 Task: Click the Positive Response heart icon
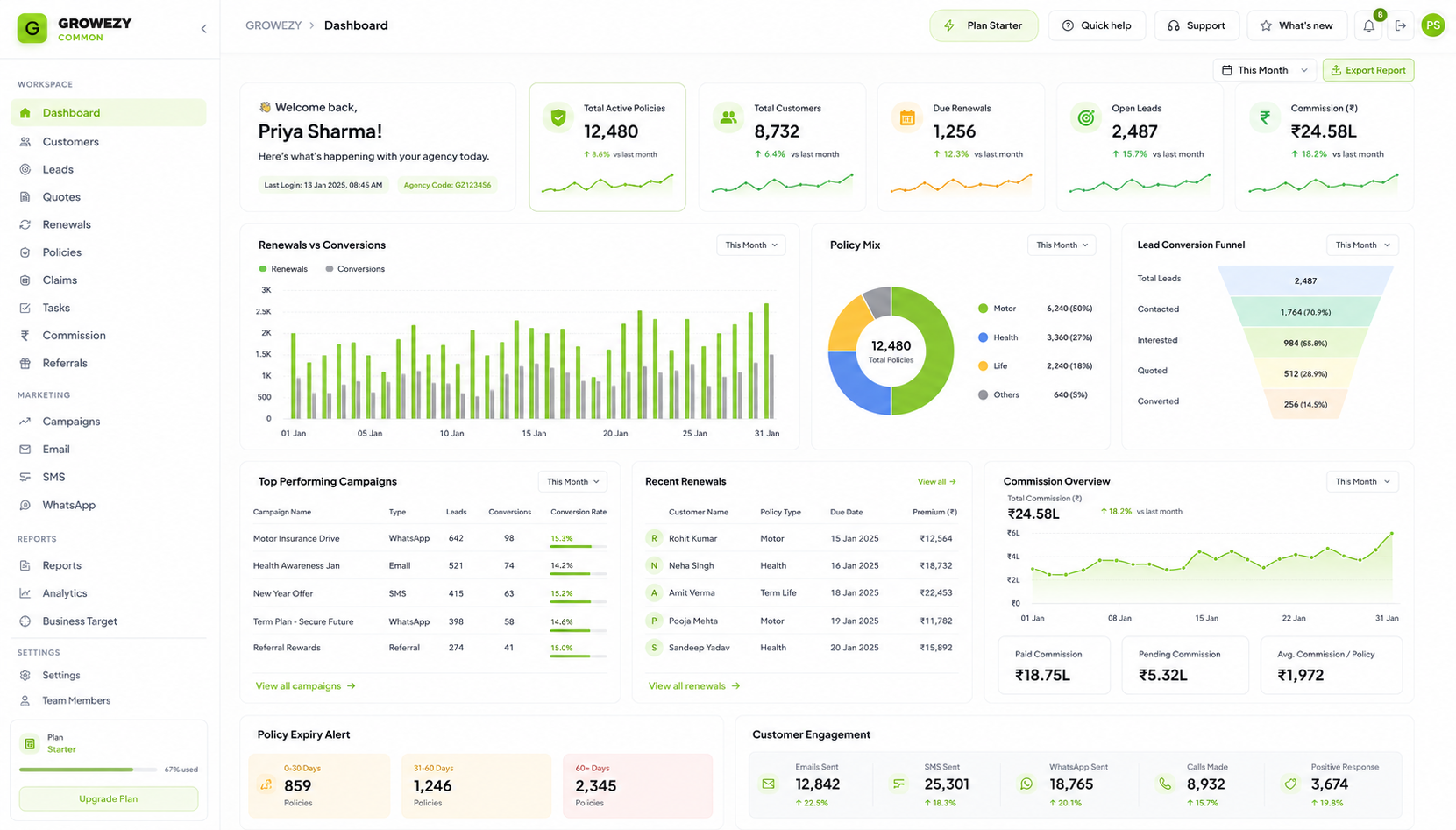coord(1290,784)
